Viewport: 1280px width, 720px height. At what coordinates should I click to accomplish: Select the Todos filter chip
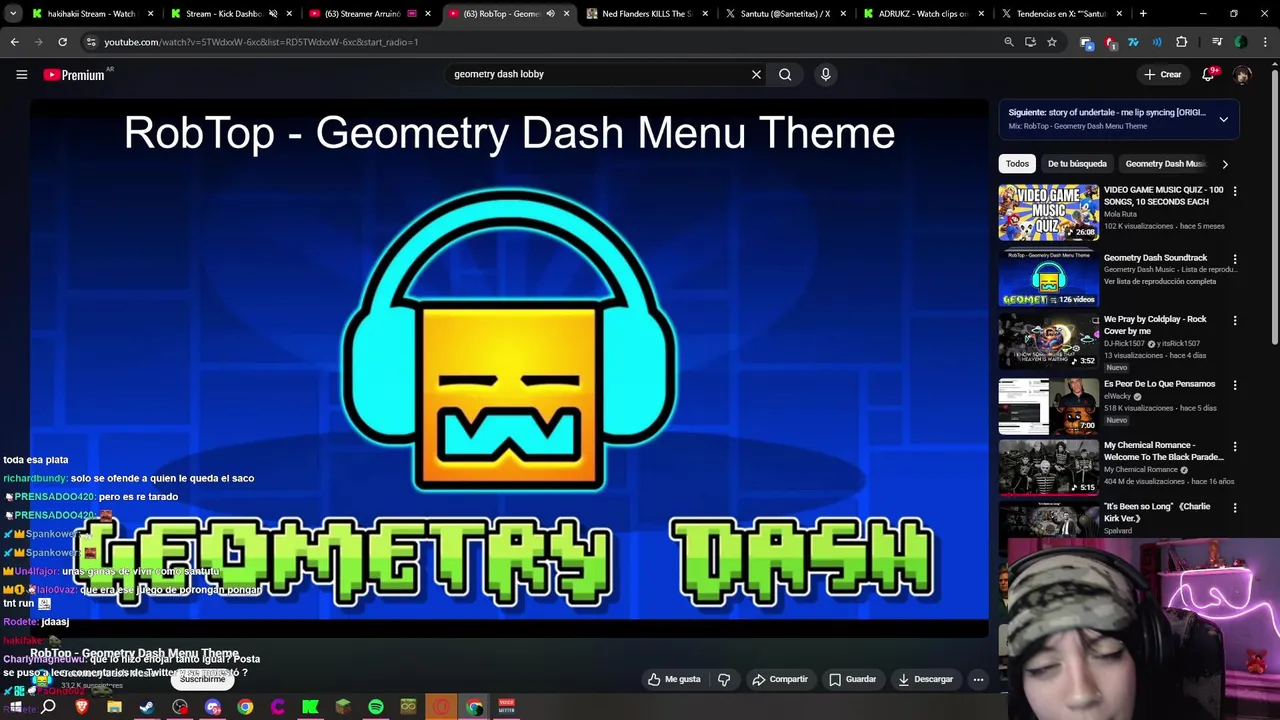pos(1017,164)
